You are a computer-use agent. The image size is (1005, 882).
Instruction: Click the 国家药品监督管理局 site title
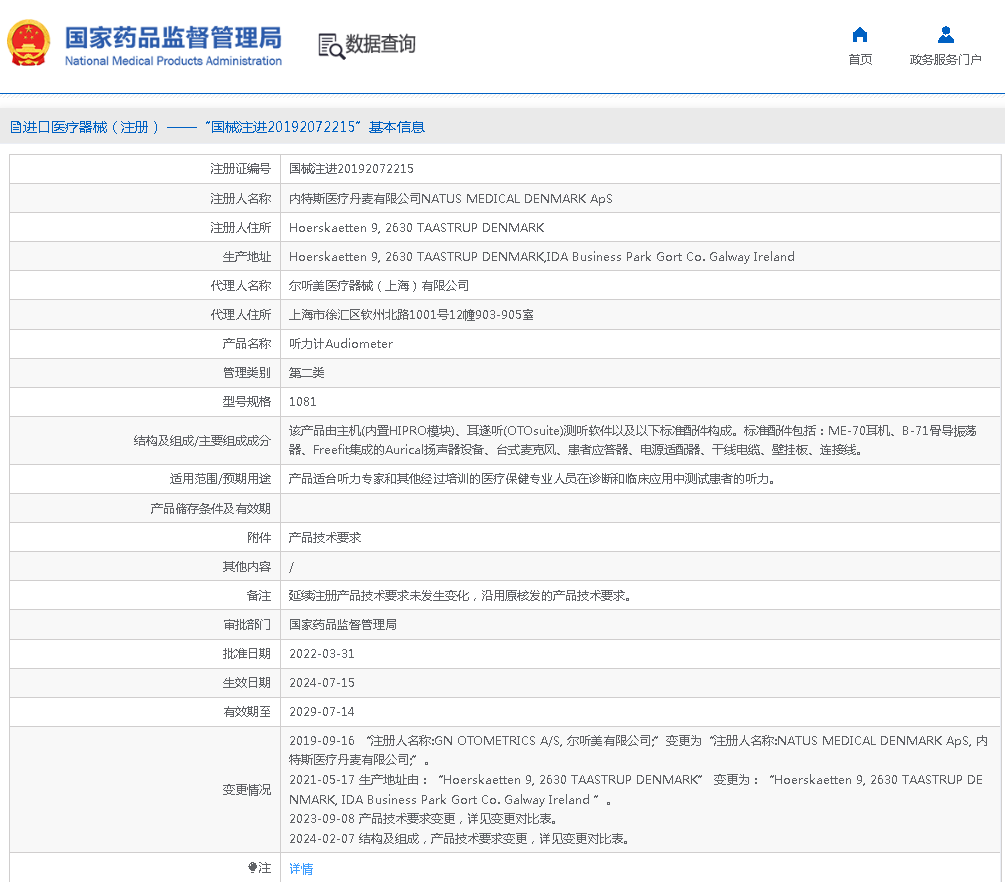pyautogui.click(x=173, y=38)
